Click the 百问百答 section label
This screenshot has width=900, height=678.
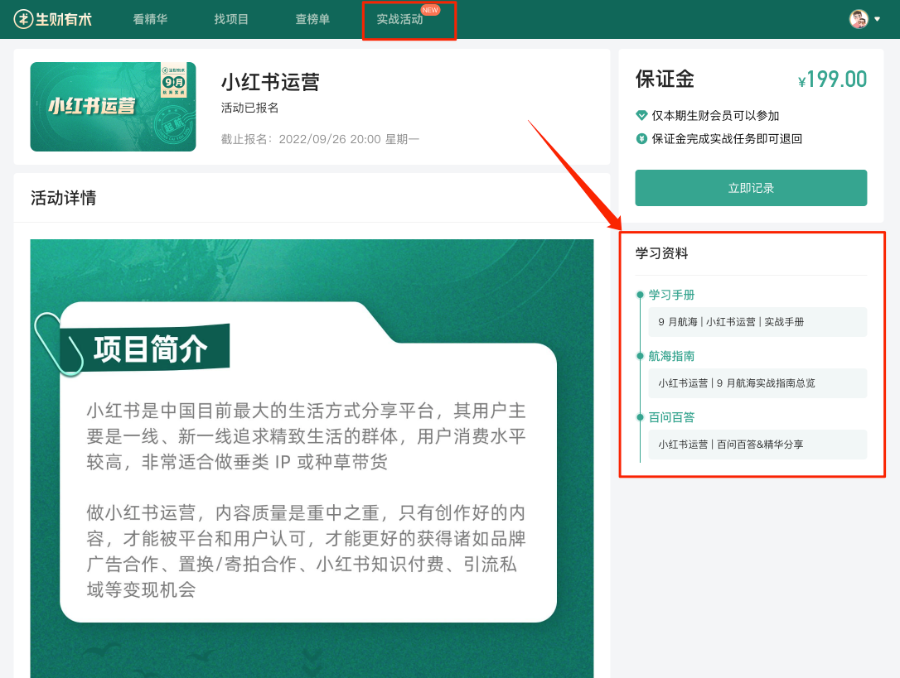coord(672,417)
